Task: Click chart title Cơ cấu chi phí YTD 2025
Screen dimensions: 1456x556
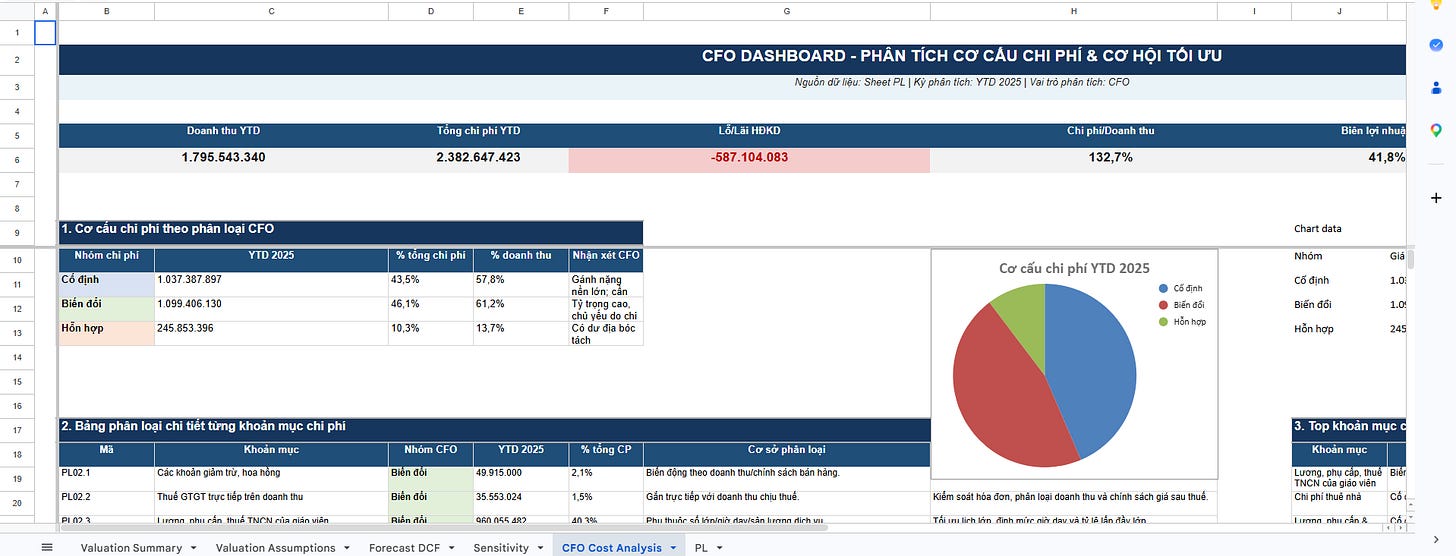Action: (1074, 268)
